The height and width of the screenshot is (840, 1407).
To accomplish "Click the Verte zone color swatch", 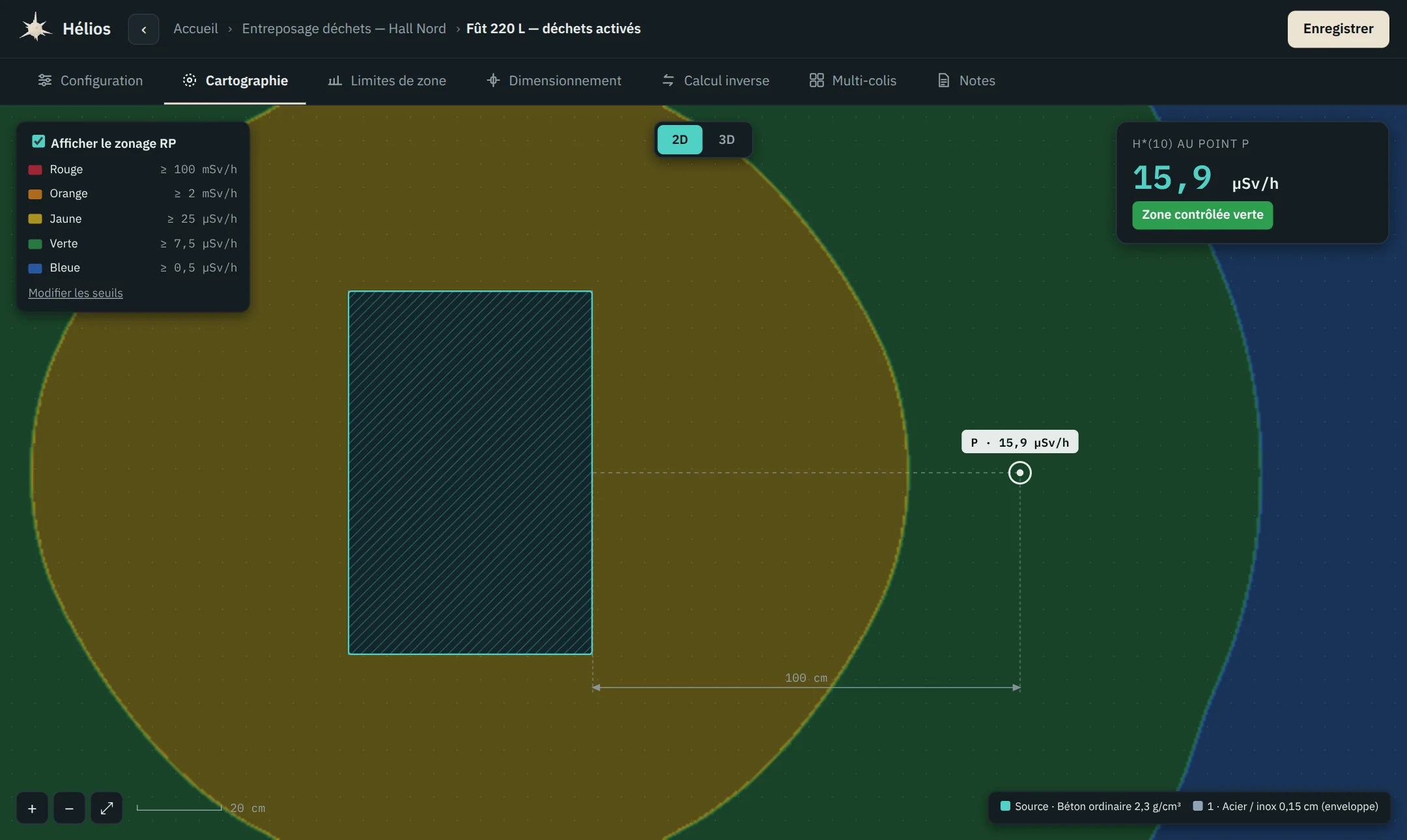I will (x=35, y=244).
